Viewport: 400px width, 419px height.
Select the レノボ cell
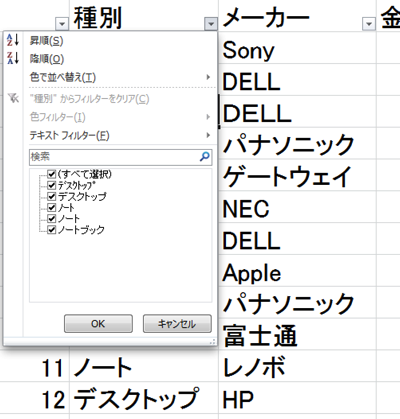coord(297,366)
